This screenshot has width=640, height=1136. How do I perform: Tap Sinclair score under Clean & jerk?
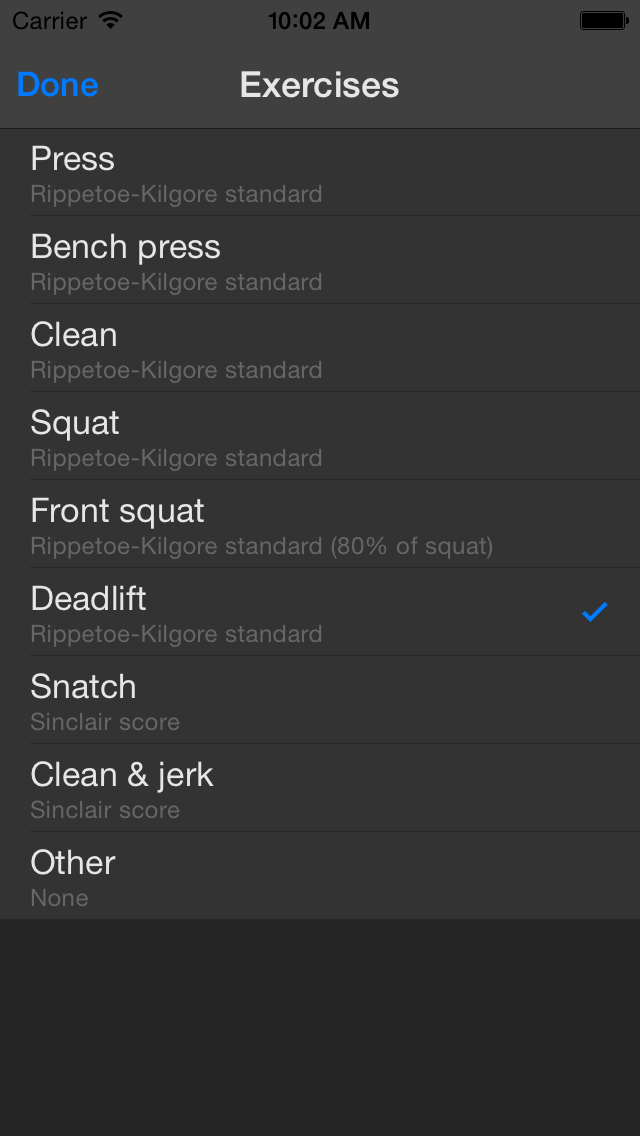105,809
